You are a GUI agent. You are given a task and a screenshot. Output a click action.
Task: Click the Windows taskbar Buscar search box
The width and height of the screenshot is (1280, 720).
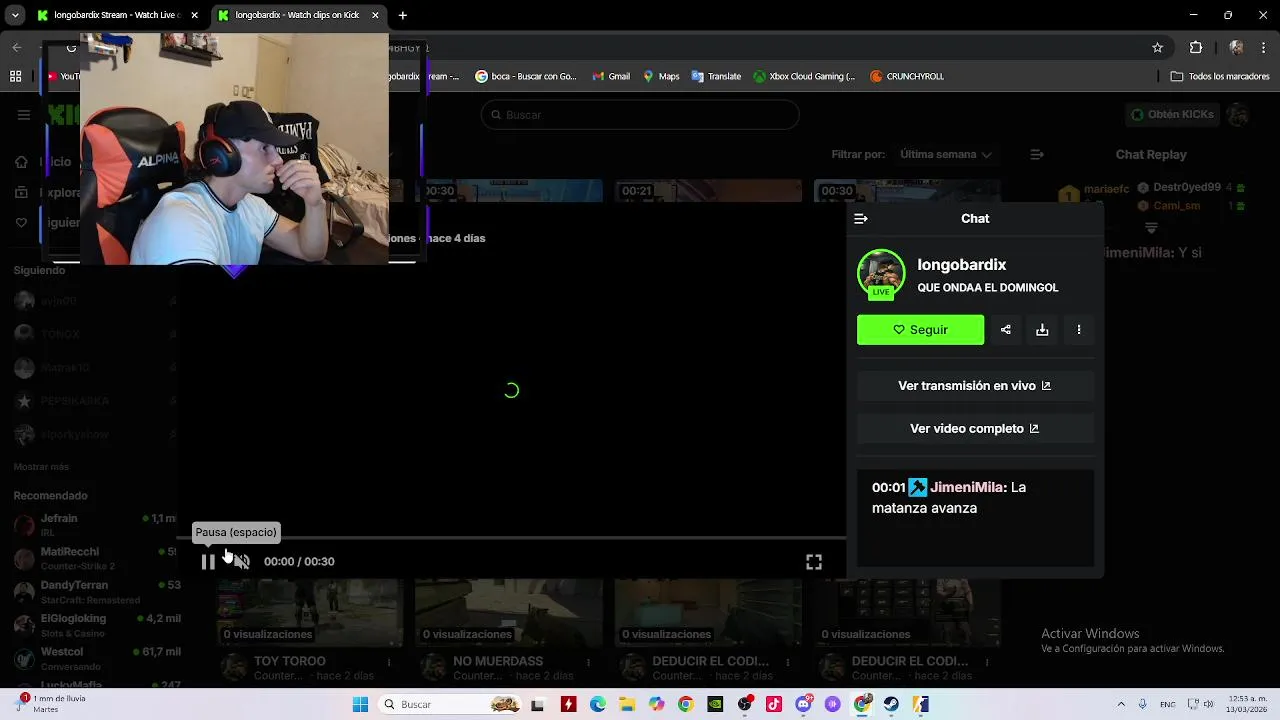tap(450, 705)
